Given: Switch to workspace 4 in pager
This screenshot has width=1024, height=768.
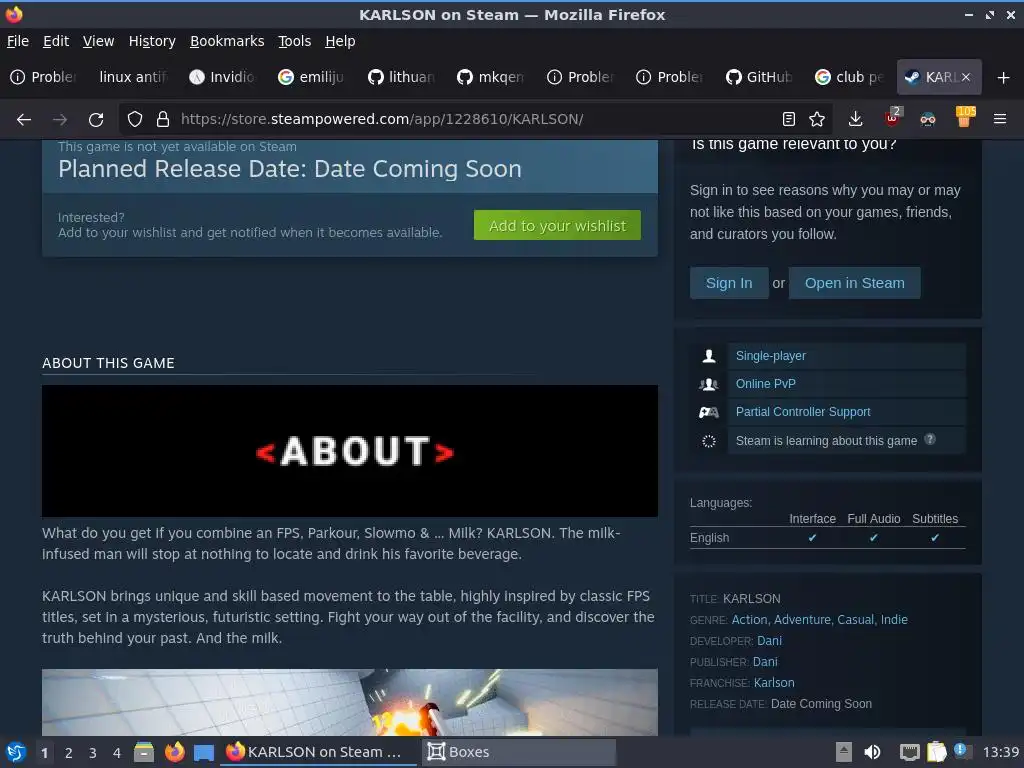Looking at the screenshot, I should coord(117,753).
